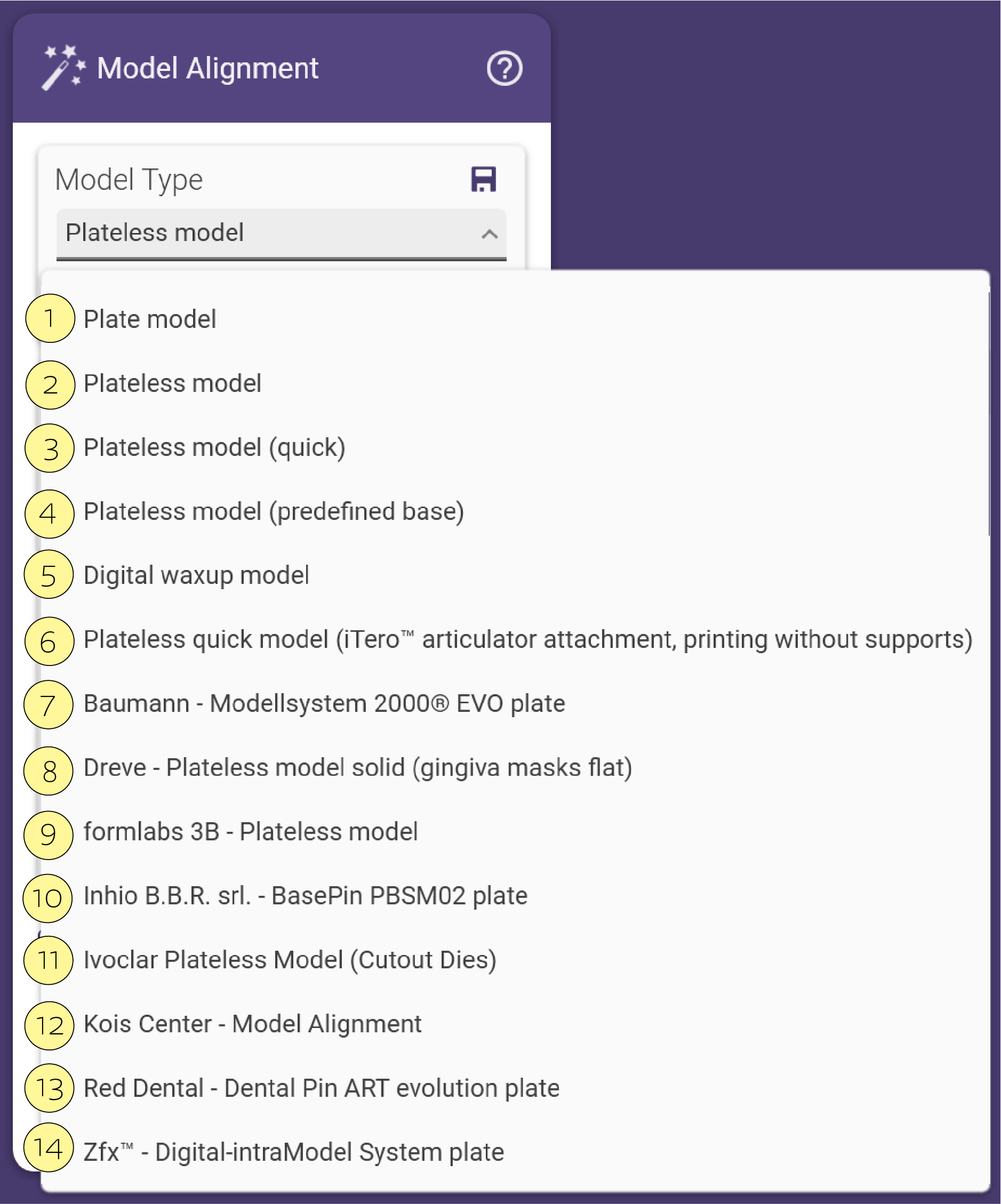Open the Model Alignment help icon
Screen dimensions: 1001x1204
504,69
